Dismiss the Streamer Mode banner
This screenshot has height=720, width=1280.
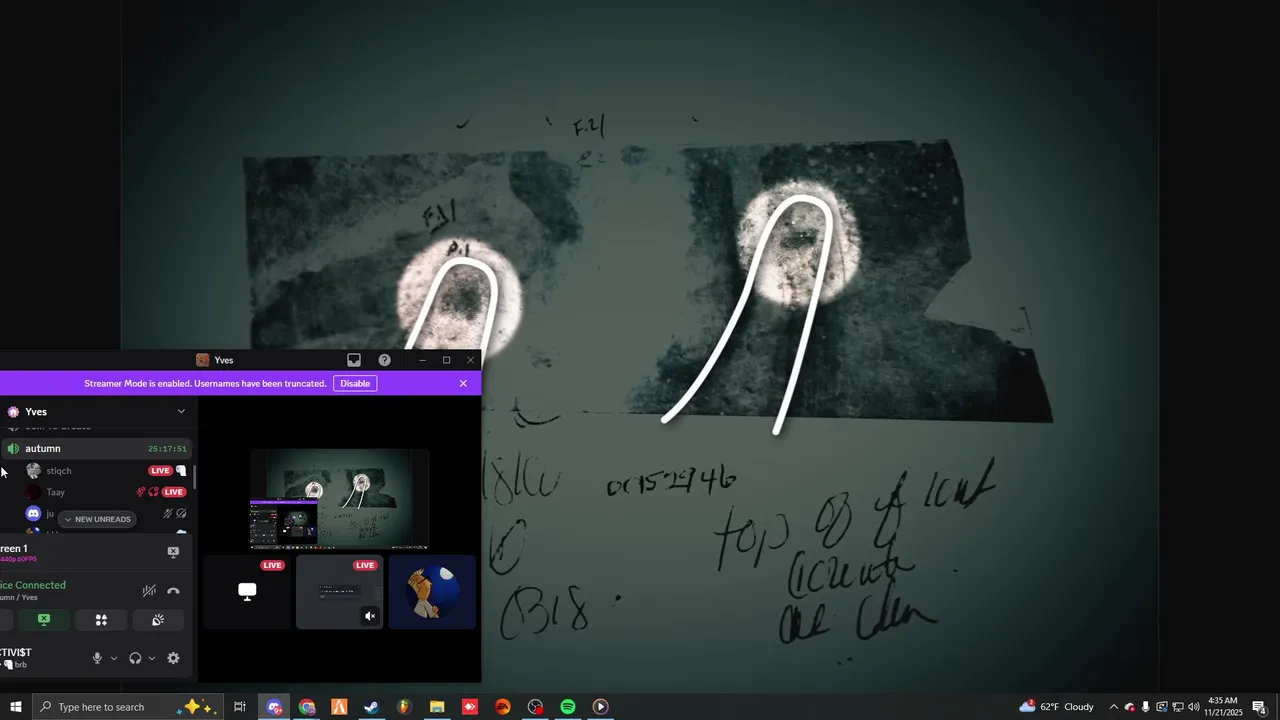463,383
